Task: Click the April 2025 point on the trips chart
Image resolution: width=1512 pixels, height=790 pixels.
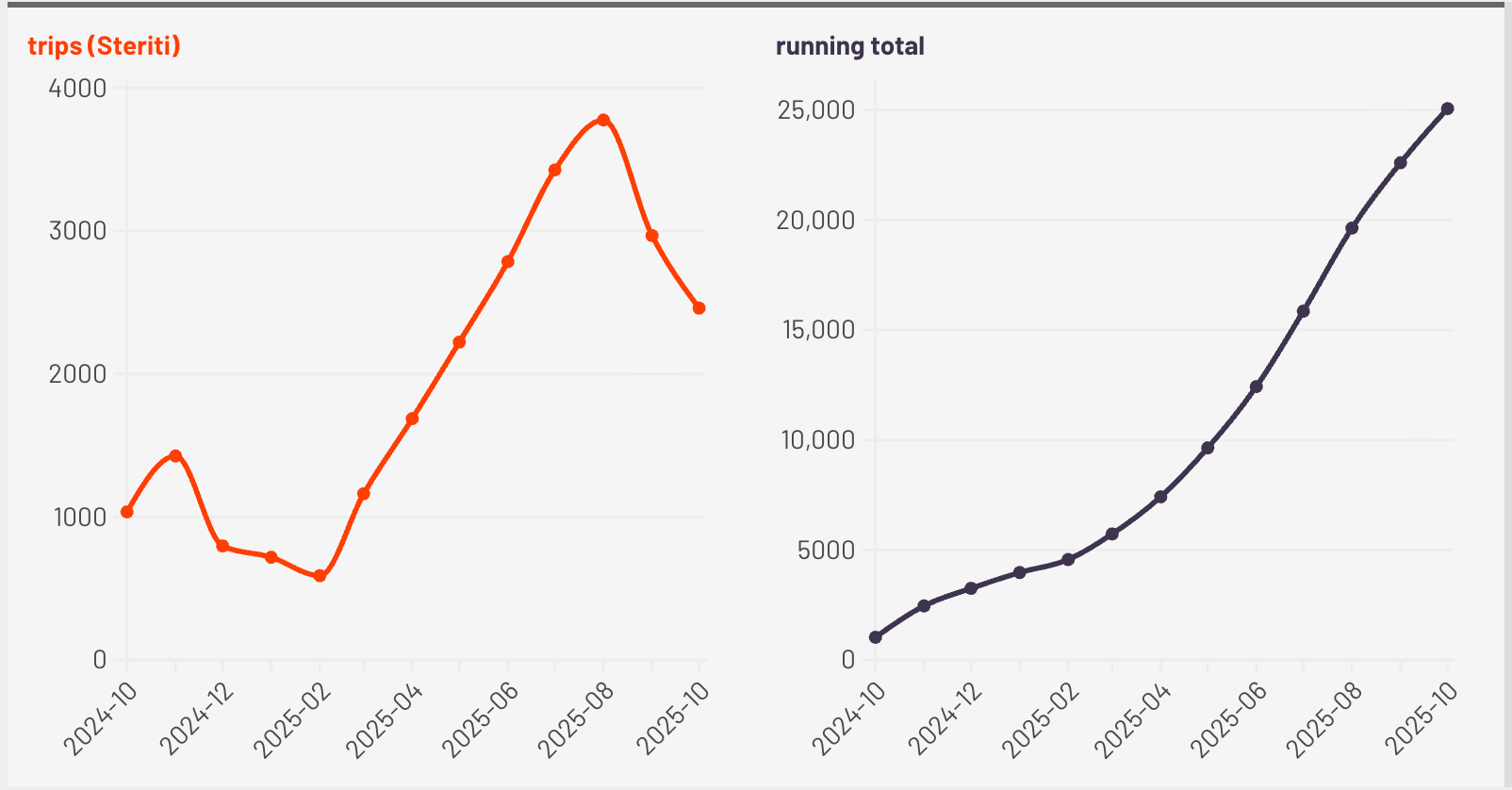Action: click(x=412, y=419)
